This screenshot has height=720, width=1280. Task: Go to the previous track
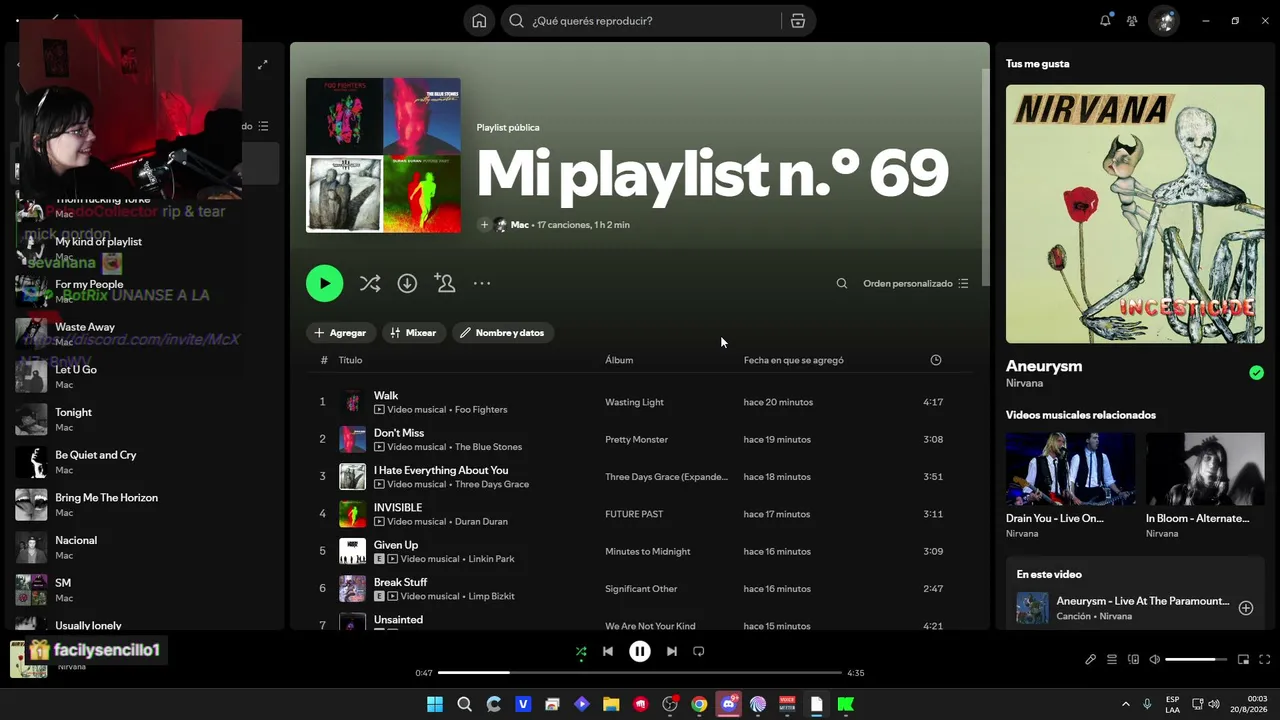[x=608, y=652]
